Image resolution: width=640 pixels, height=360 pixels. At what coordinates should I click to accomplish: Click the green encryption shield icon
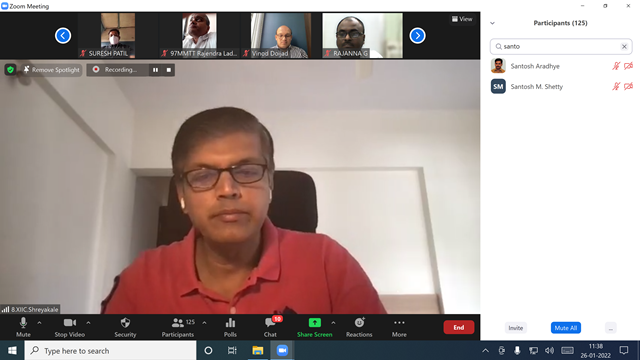(11, 70)
